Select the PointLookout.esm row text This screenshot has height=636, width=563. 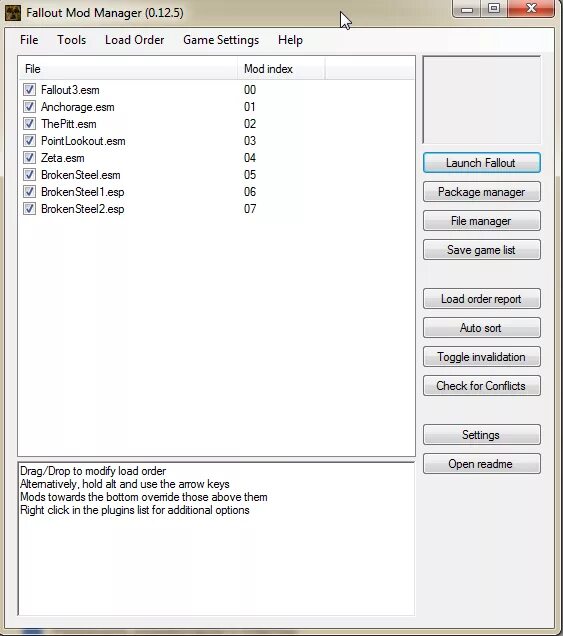83,141
